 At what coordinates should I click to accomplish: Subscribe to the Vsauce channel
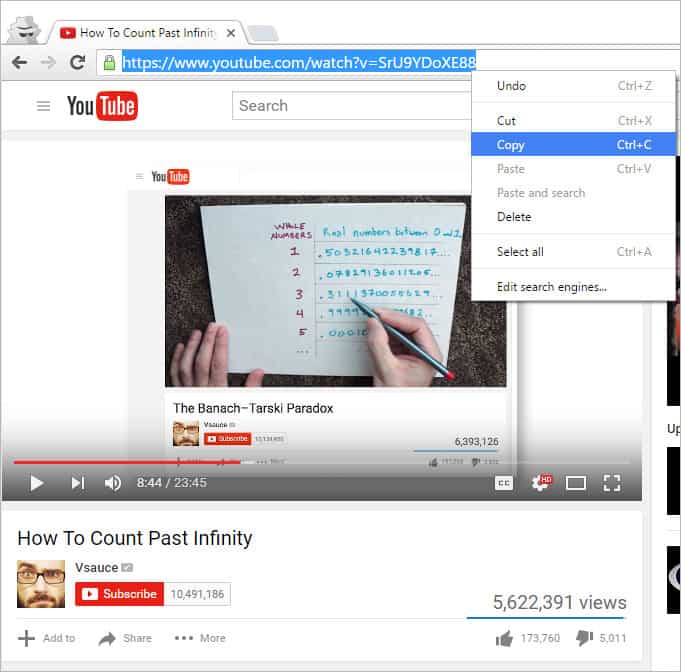118,594
